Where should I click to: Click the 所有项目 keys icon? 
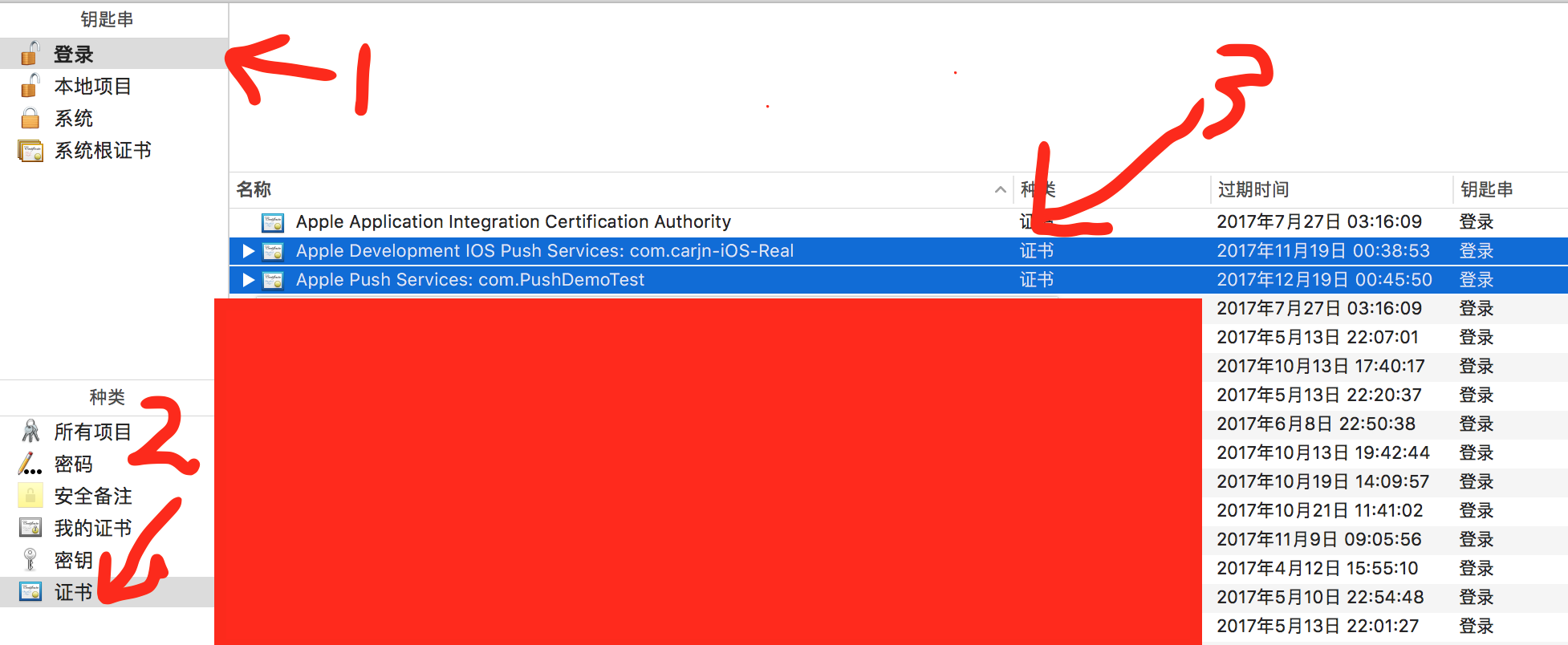(x=30, y=432)
